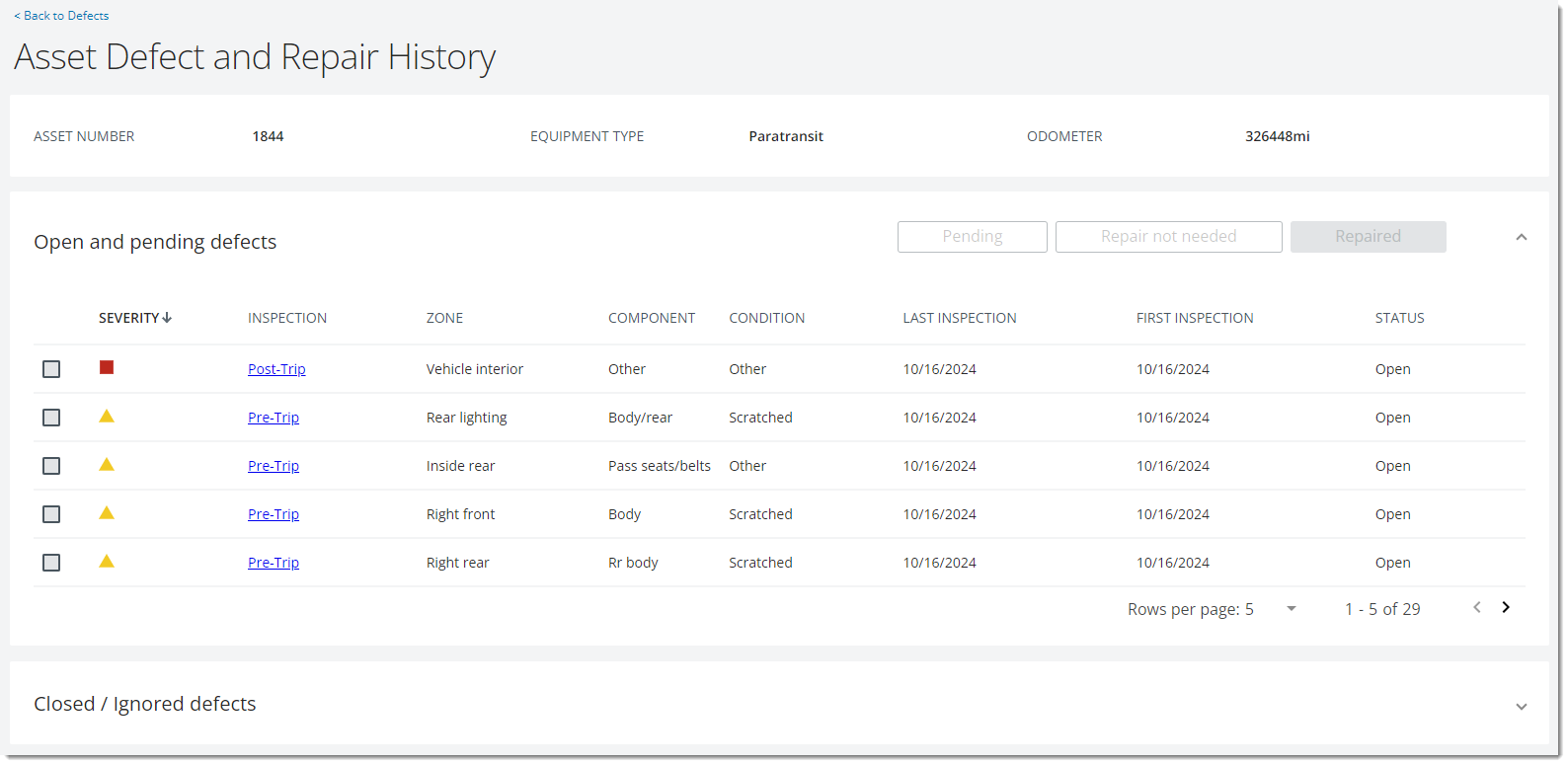Open Pre-Trip link for Rear lighting

point(274,418)
